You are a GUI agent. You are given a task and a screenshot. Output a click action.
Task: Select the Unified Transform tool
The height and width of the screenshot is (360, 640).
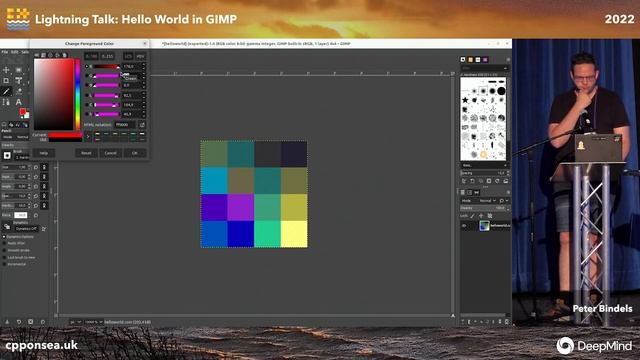point(19,80)
